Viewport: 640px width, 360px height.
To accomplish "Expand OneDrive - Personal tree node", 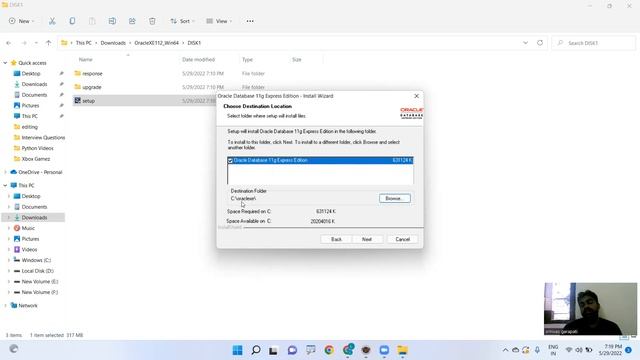I will [x=5, y=172].
